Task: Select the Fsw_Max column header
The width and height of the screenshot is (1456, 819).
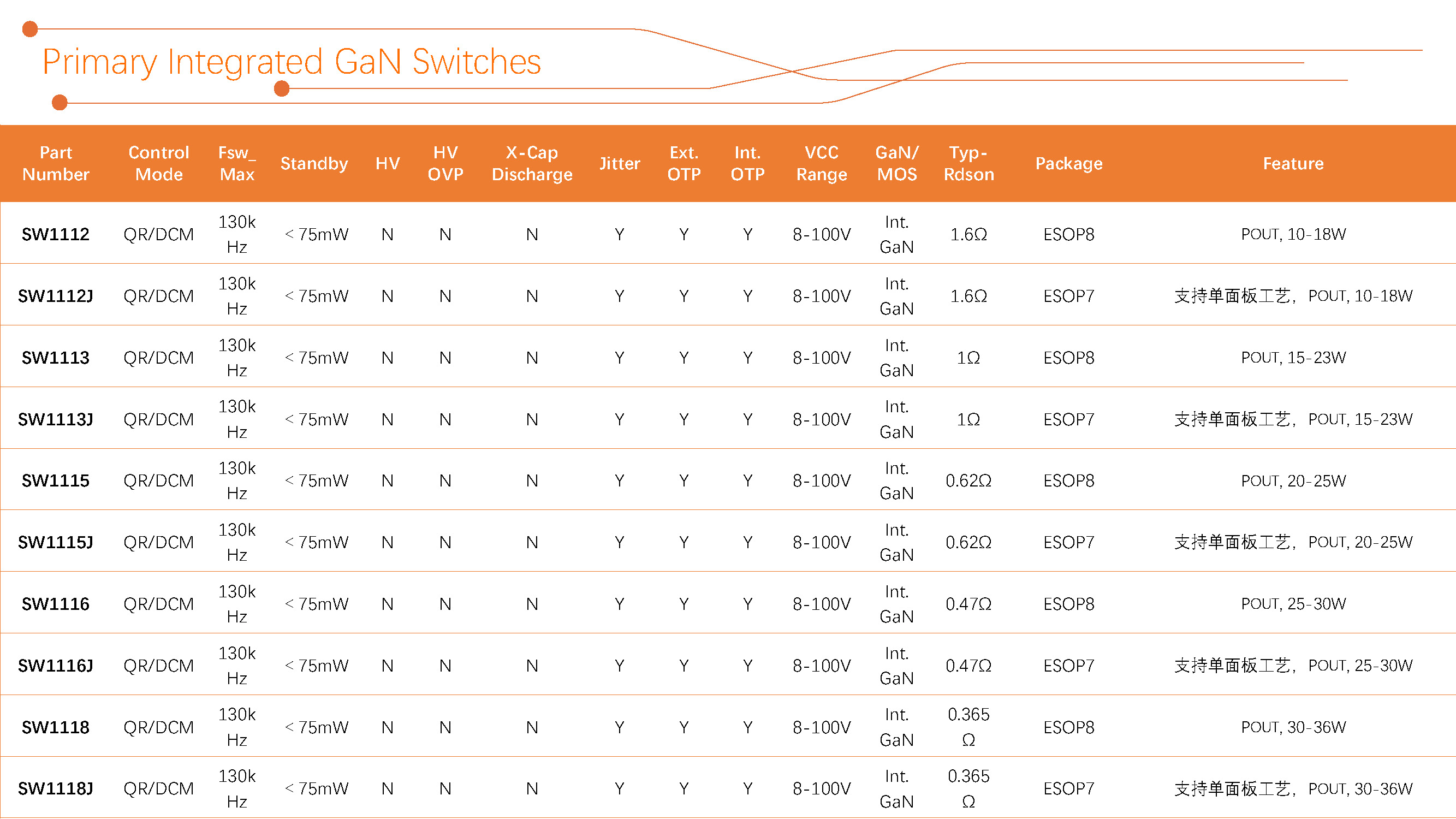Action: [237, 163]
